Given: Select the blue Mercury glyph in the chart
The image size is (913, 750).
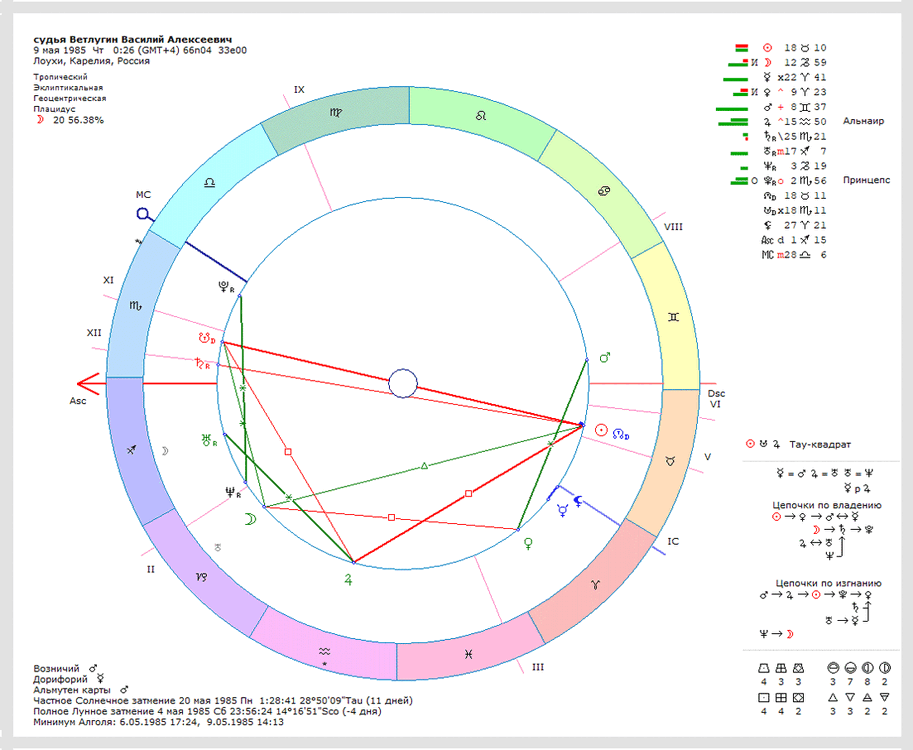Looking at the screenshot, I should (563, 511).
